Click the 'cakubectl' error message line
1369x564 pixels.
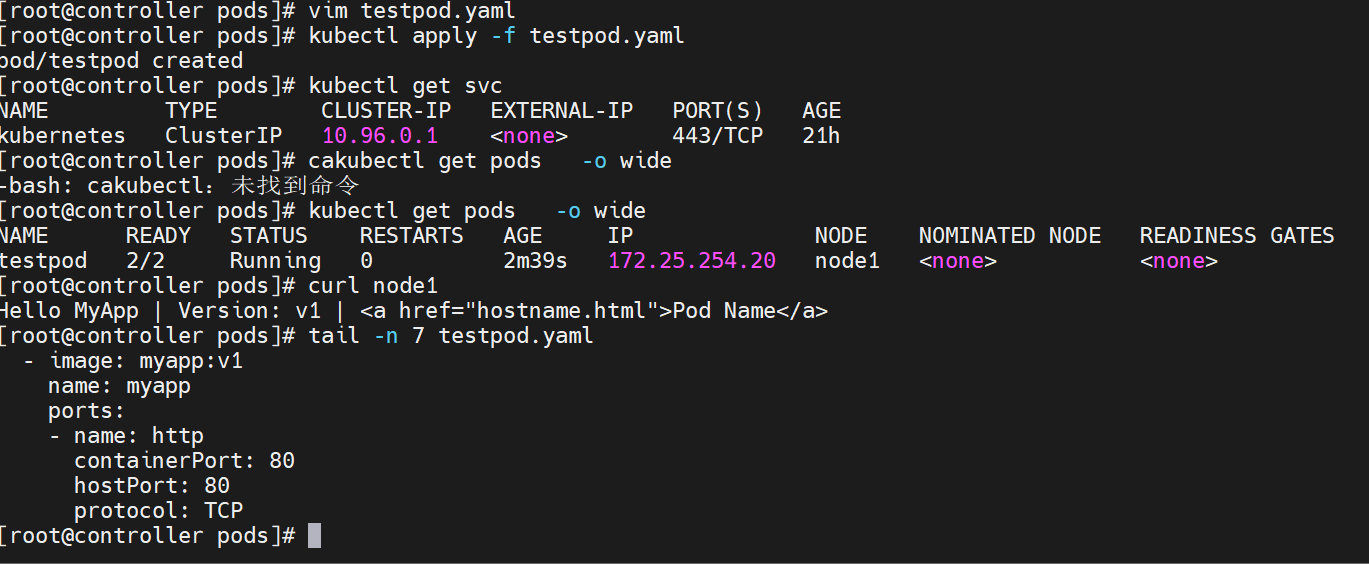click(x=179, y=185)
